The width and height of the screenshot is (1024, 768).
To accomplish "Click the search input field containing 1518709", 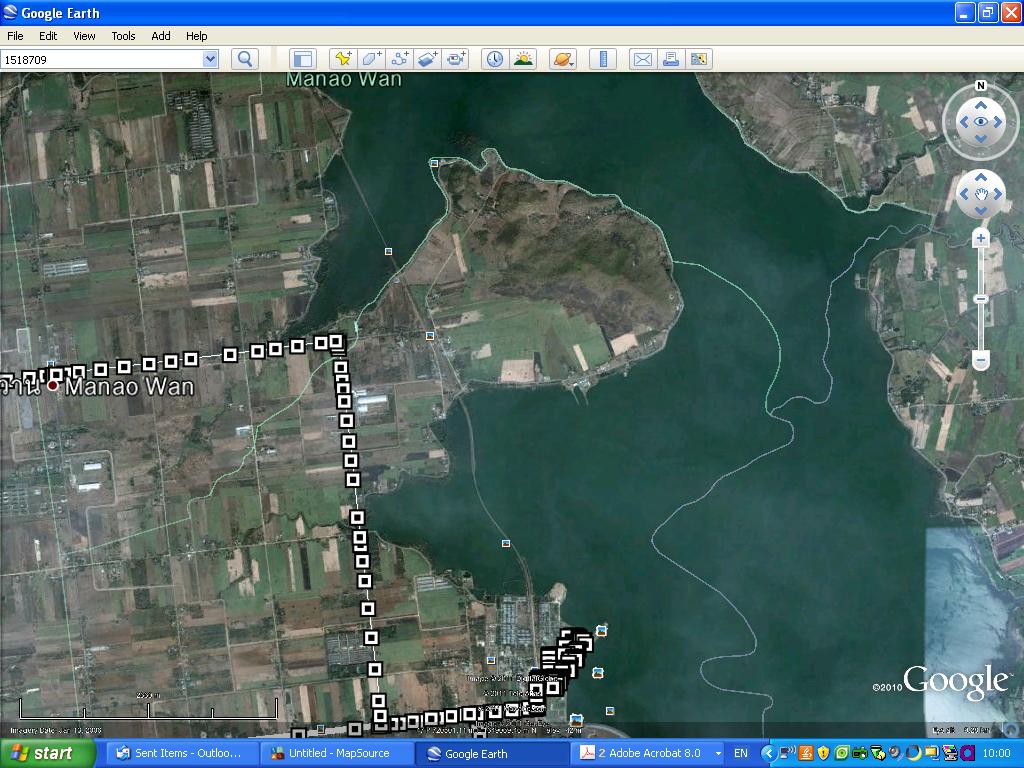I will pos(100,59).
